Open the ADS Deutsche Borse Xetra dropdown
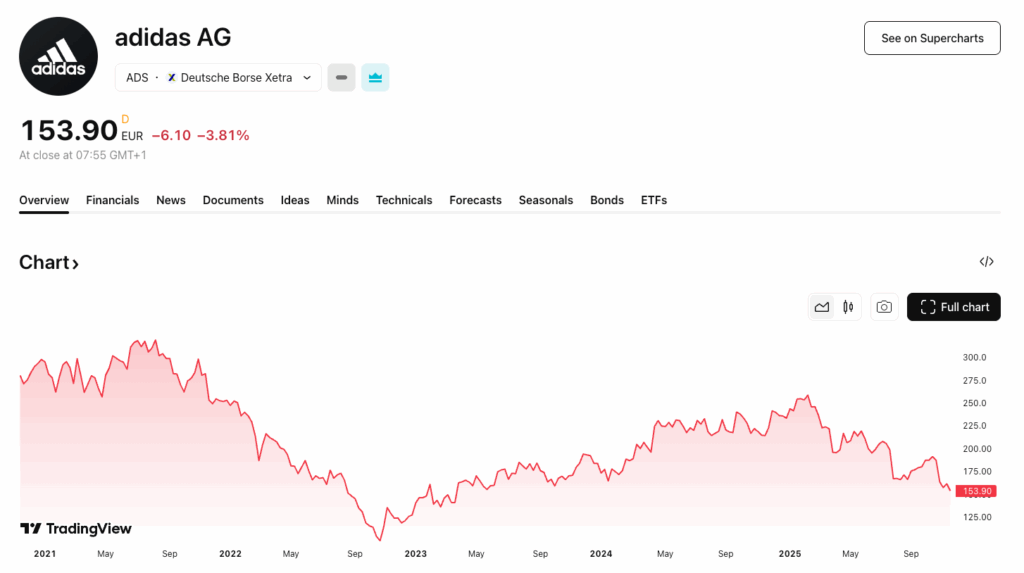This screenshot has width=1024, height=573. 218,78
